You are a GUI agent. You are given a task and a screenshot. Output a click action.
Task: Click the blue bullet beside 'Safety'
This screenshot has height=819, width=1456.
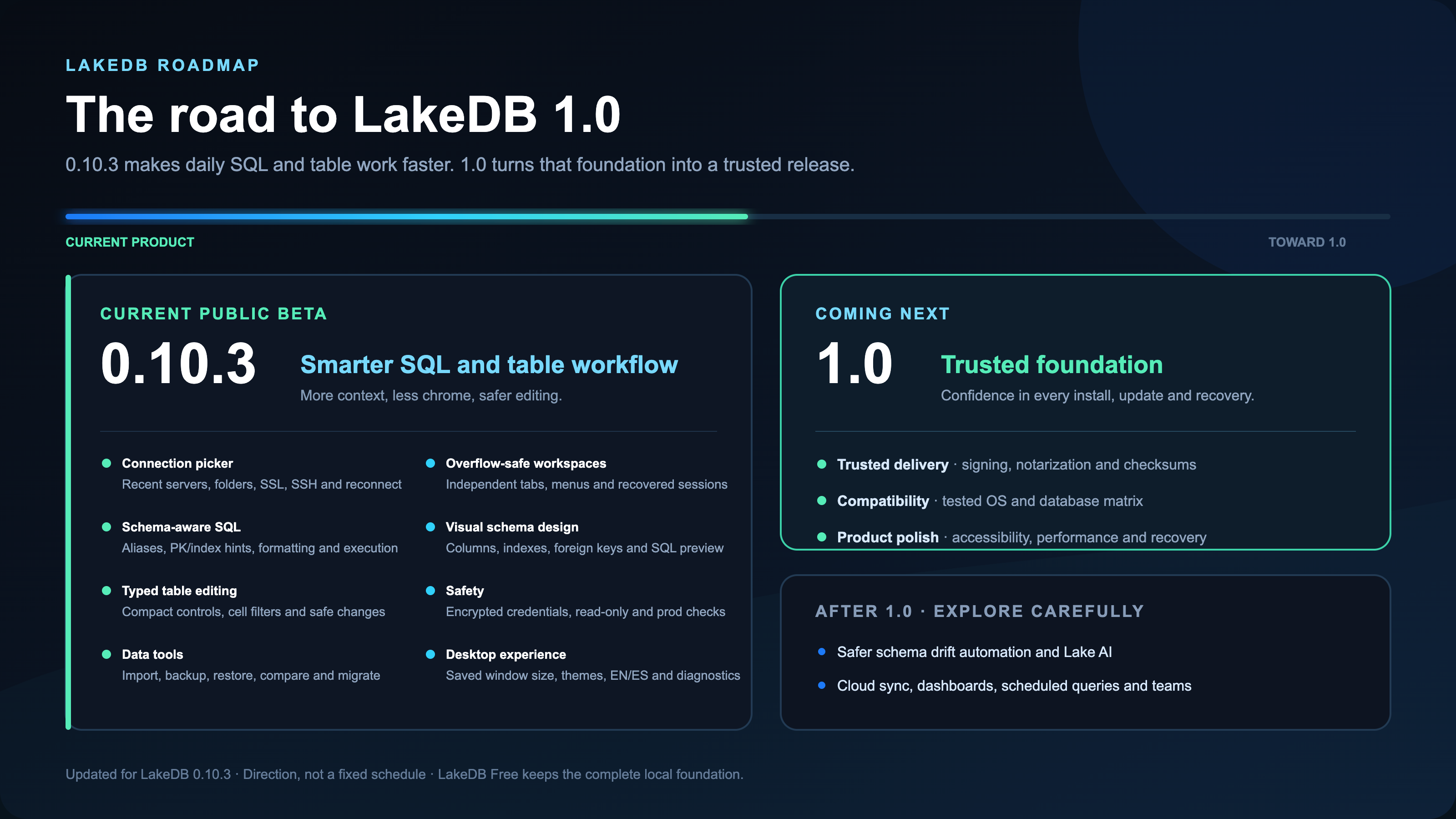pyautogui.click(x=430, y=591)
